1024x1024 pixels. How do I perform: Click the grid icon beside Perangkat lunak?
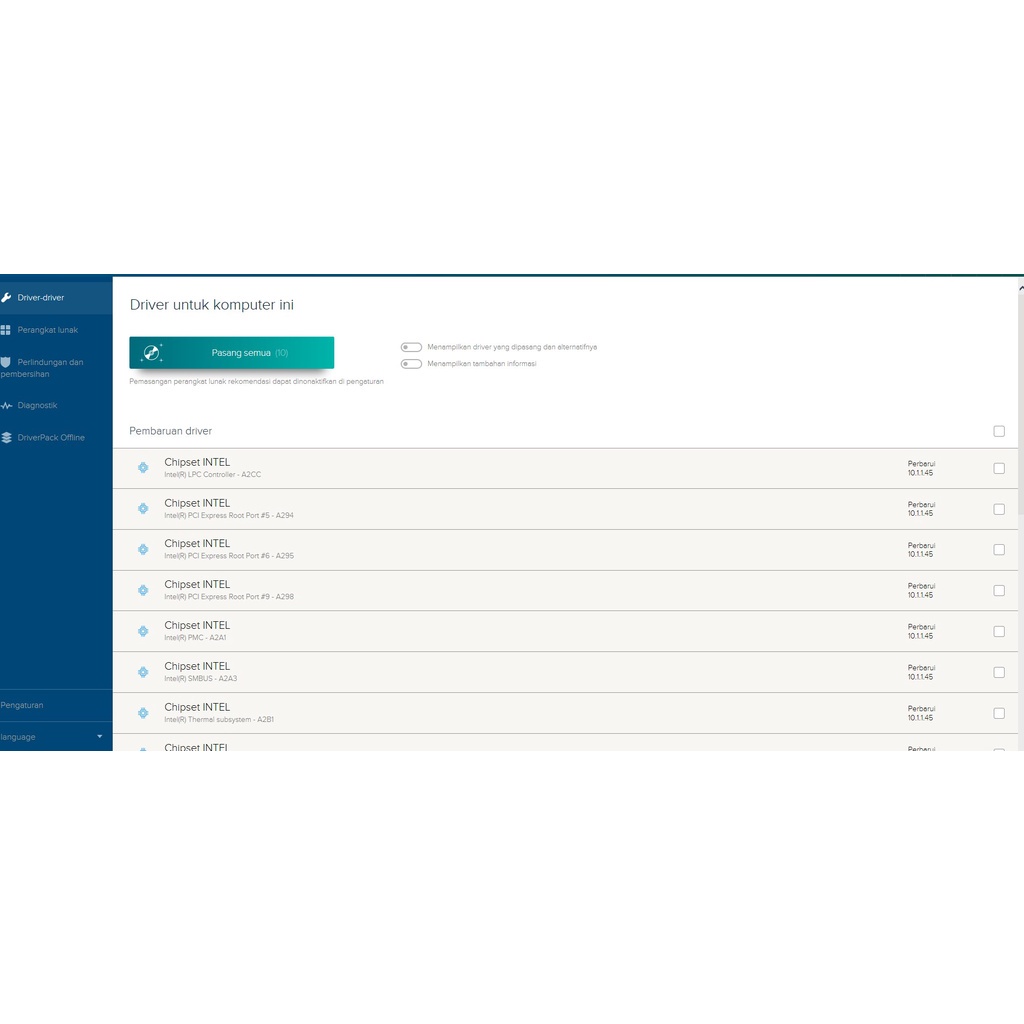point(6,330)
